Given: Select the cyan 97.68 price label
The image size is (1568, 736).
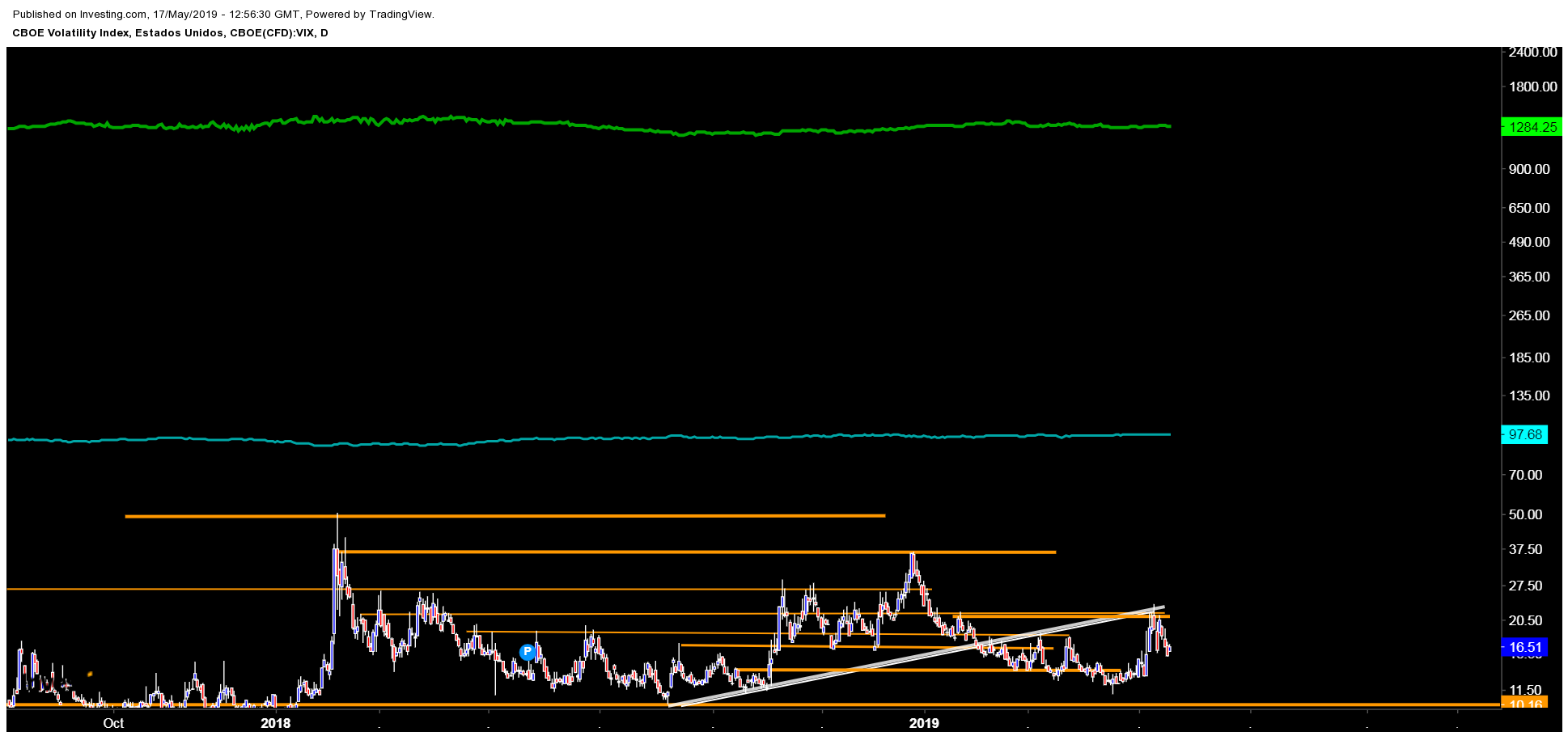Looking at the screenshot, I should 1524,434.
